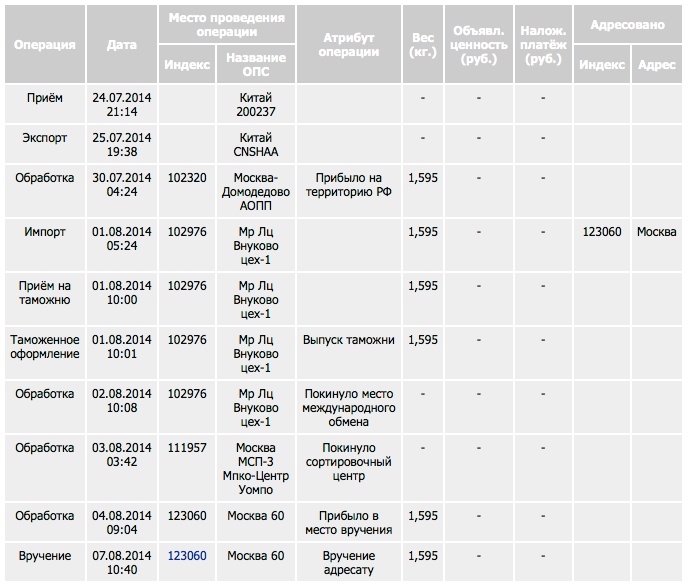Click the date 03.08.2014 03:42

pos(122,454)
